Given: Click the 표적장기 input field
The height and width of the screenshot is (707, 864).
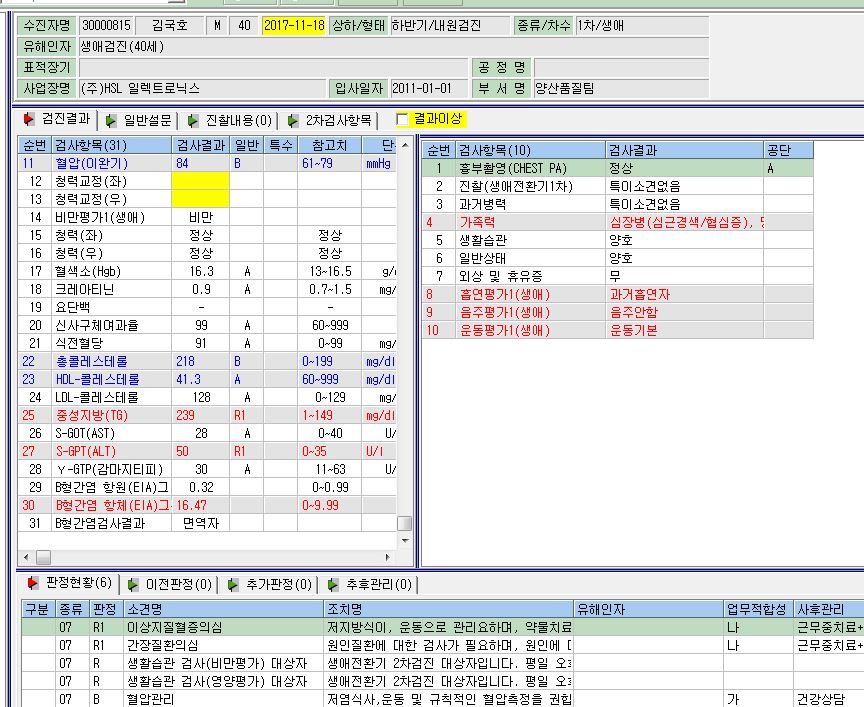Looking at the screenshot, I should 273,67.
